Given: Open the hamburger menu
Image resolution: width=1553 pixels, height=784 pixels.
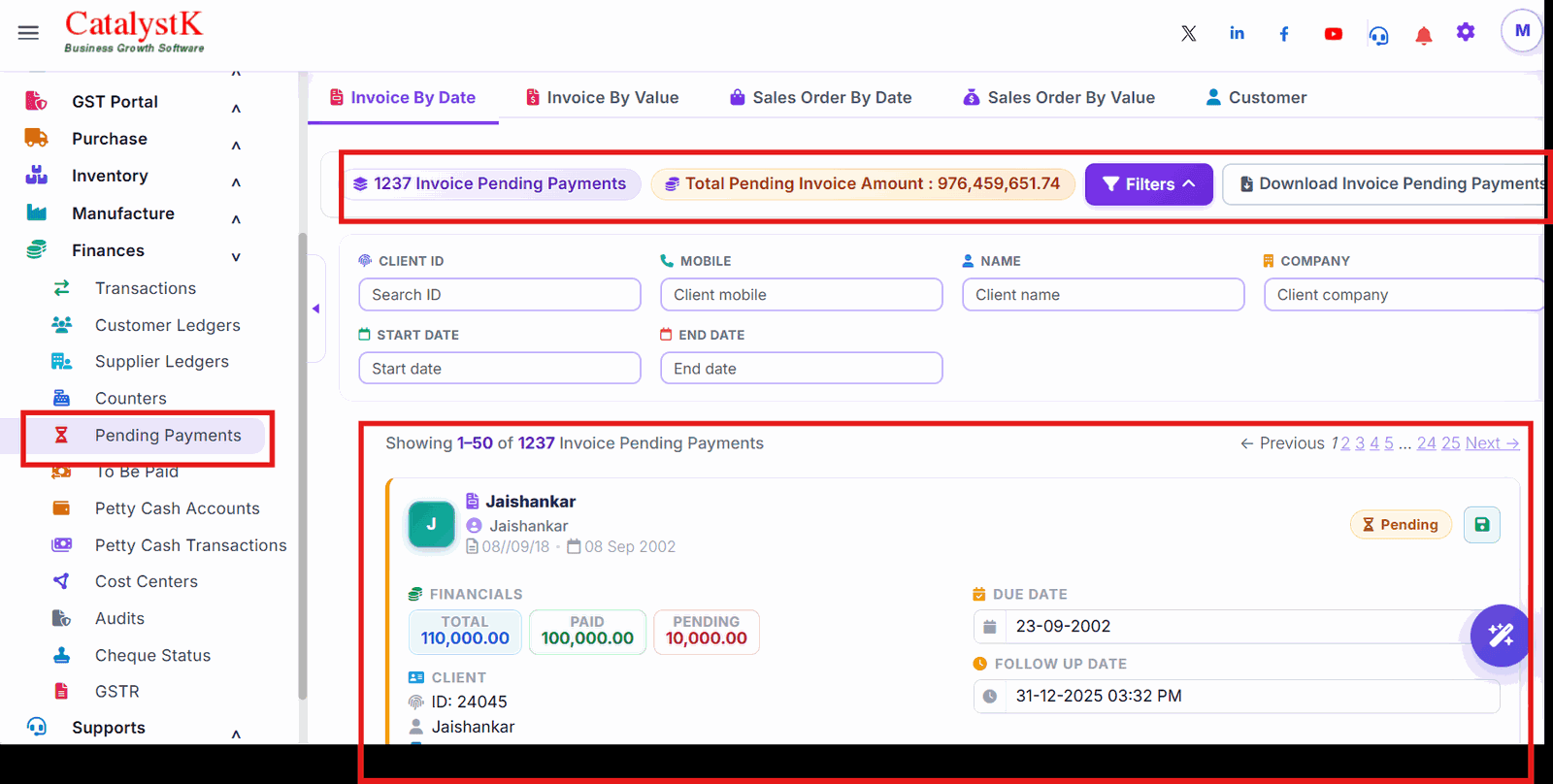Looking at the screenshot, I should (x=28, y=33).
